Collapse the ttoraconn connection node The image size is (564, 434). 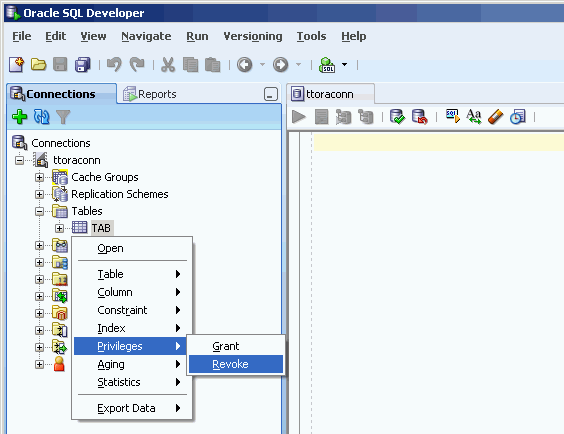click(x=19, y=160)
